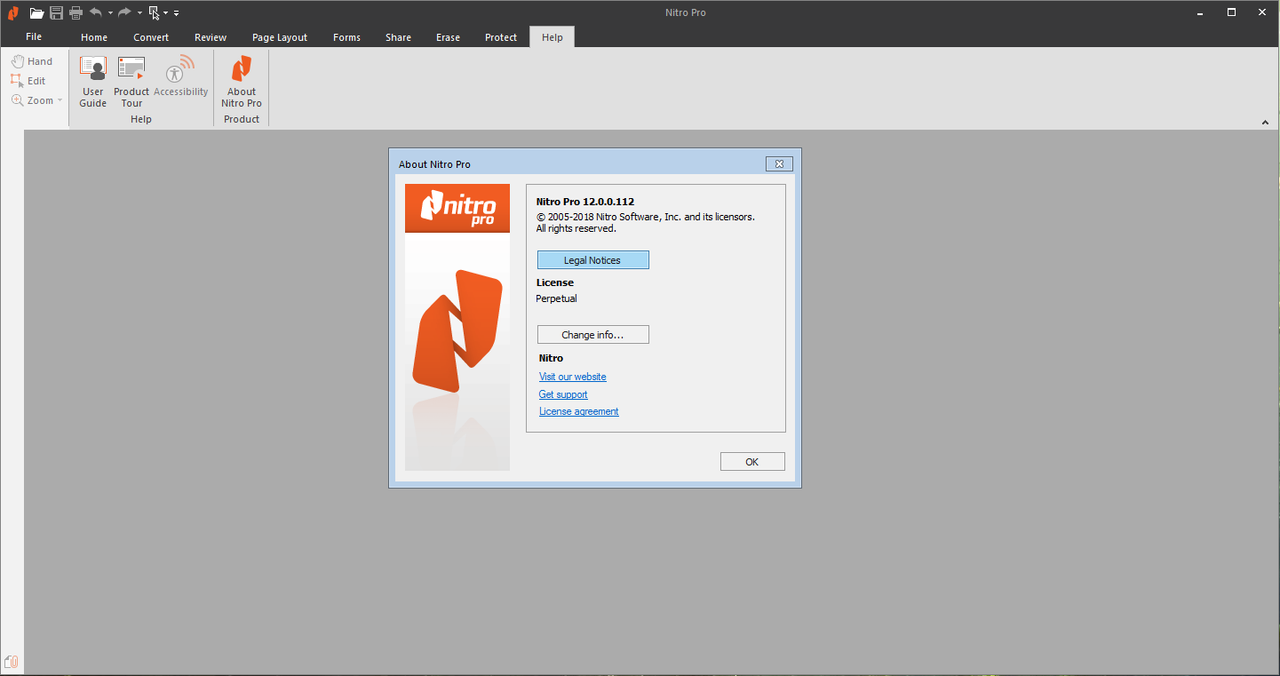Click the Nitro logo icon in the title bar
The height and width of the screenshot is (676, 1280).
(x=13, y=13)
